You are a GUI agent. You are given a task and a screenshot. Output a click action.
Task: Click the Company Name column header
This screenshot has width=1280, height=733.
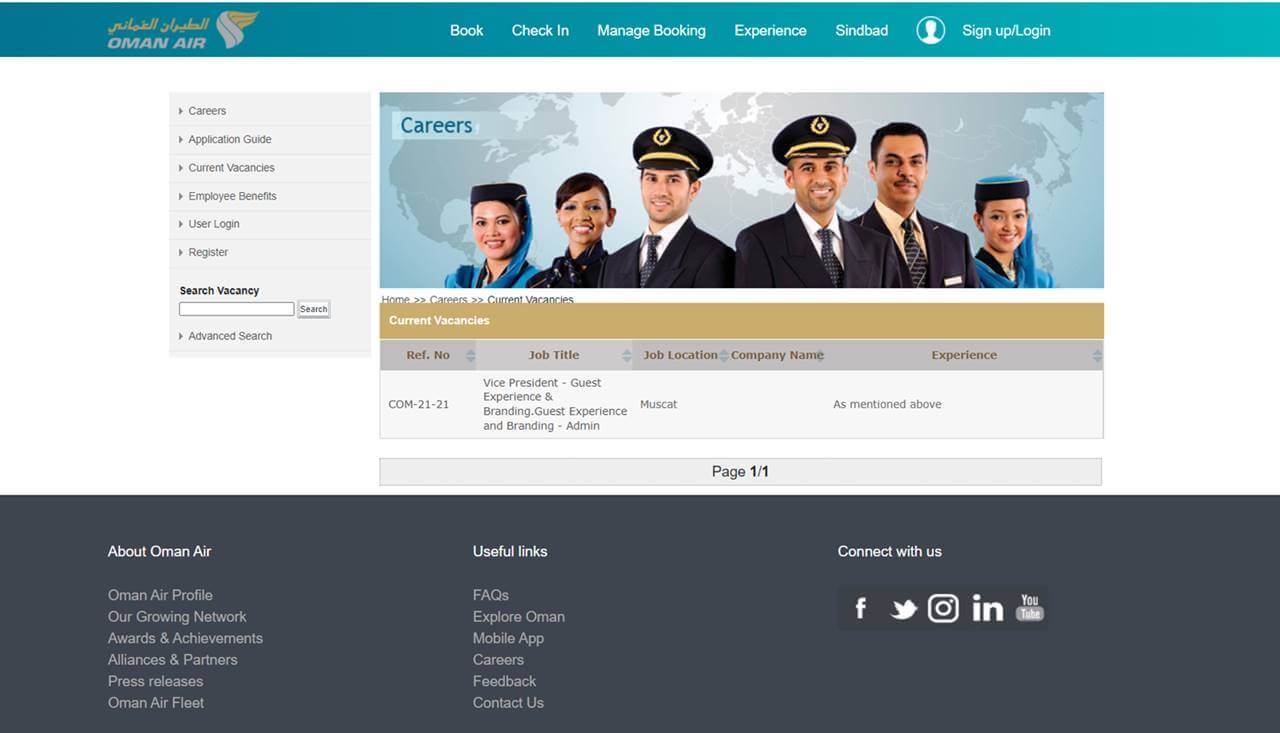(x=776, y=355)
